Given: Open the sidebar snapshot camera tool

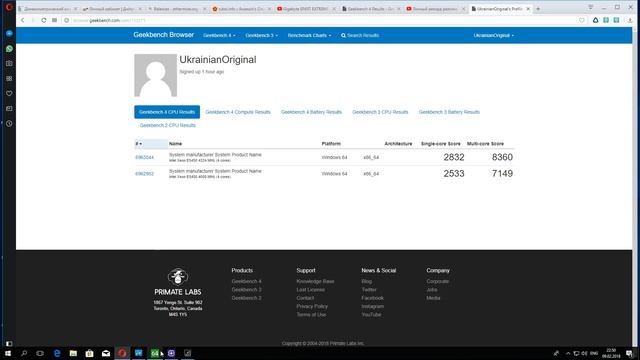Looking at the screenshot, I should pos(9,63).
